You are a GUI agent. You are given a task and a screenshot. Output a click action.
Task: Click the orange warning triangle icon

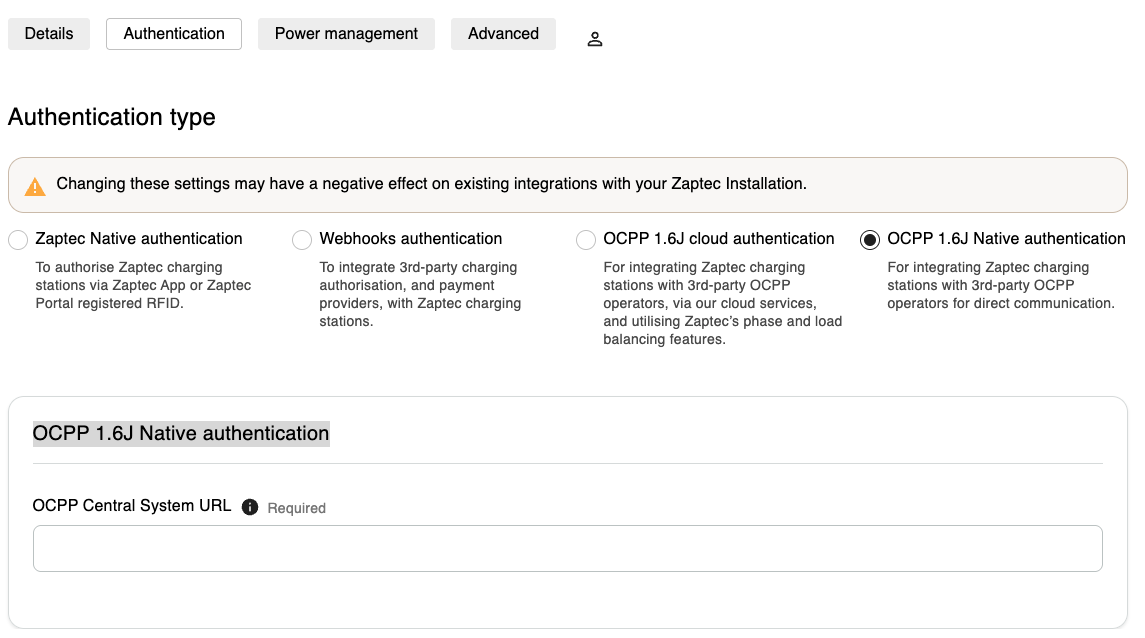tap(35, 187)
